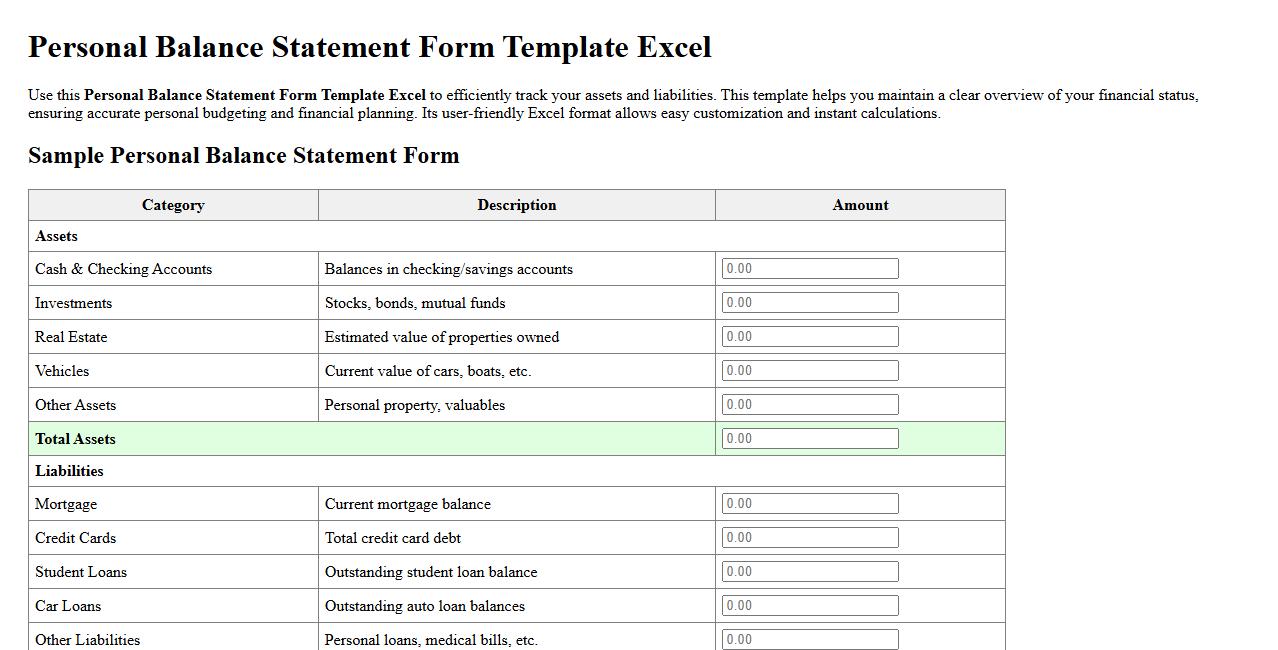Screen dimensions: 1278x650
Task: Select the Total Assets amount input
Action: [809, 437]
